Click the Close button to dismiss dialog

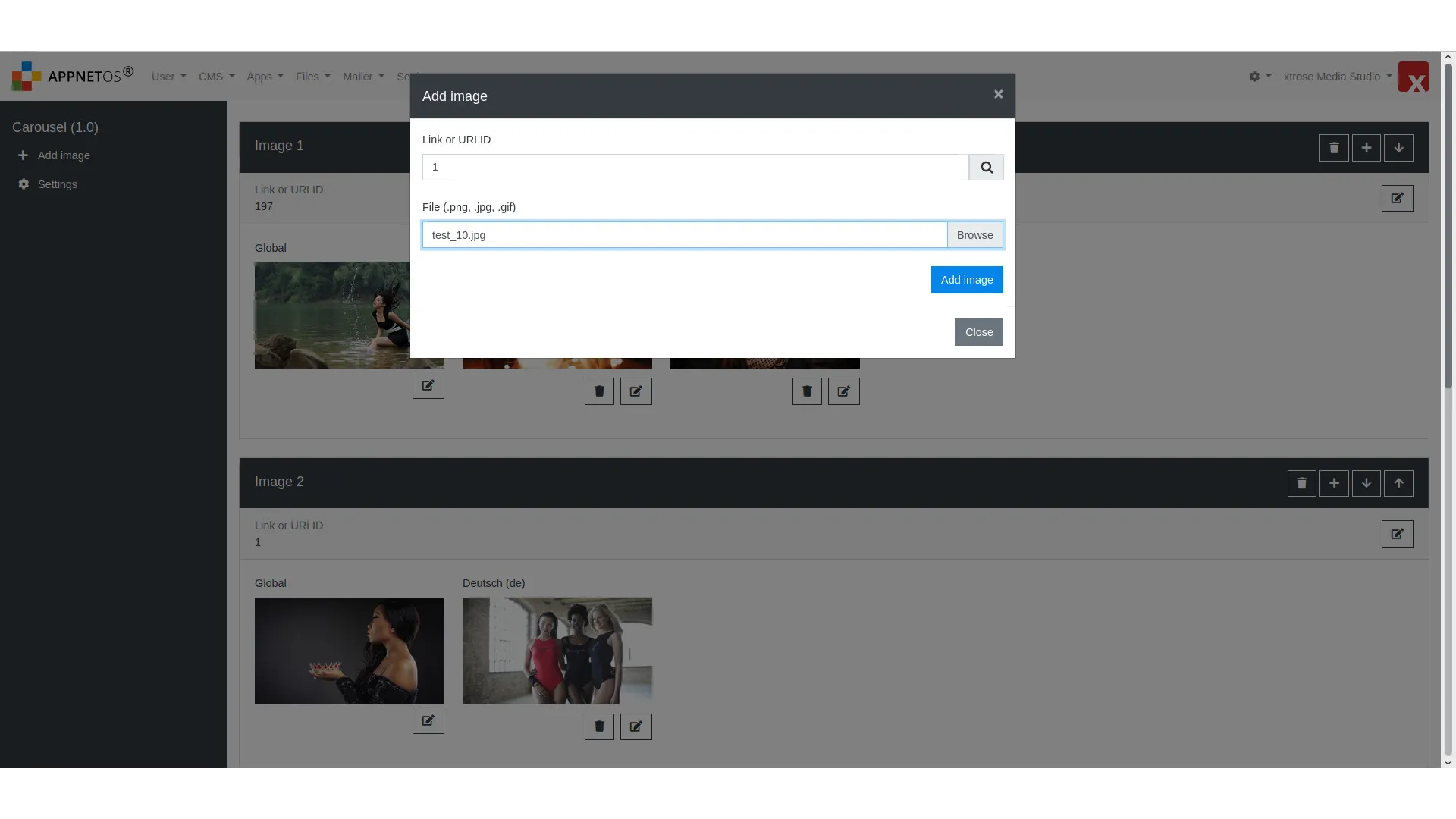click(979, 332)
